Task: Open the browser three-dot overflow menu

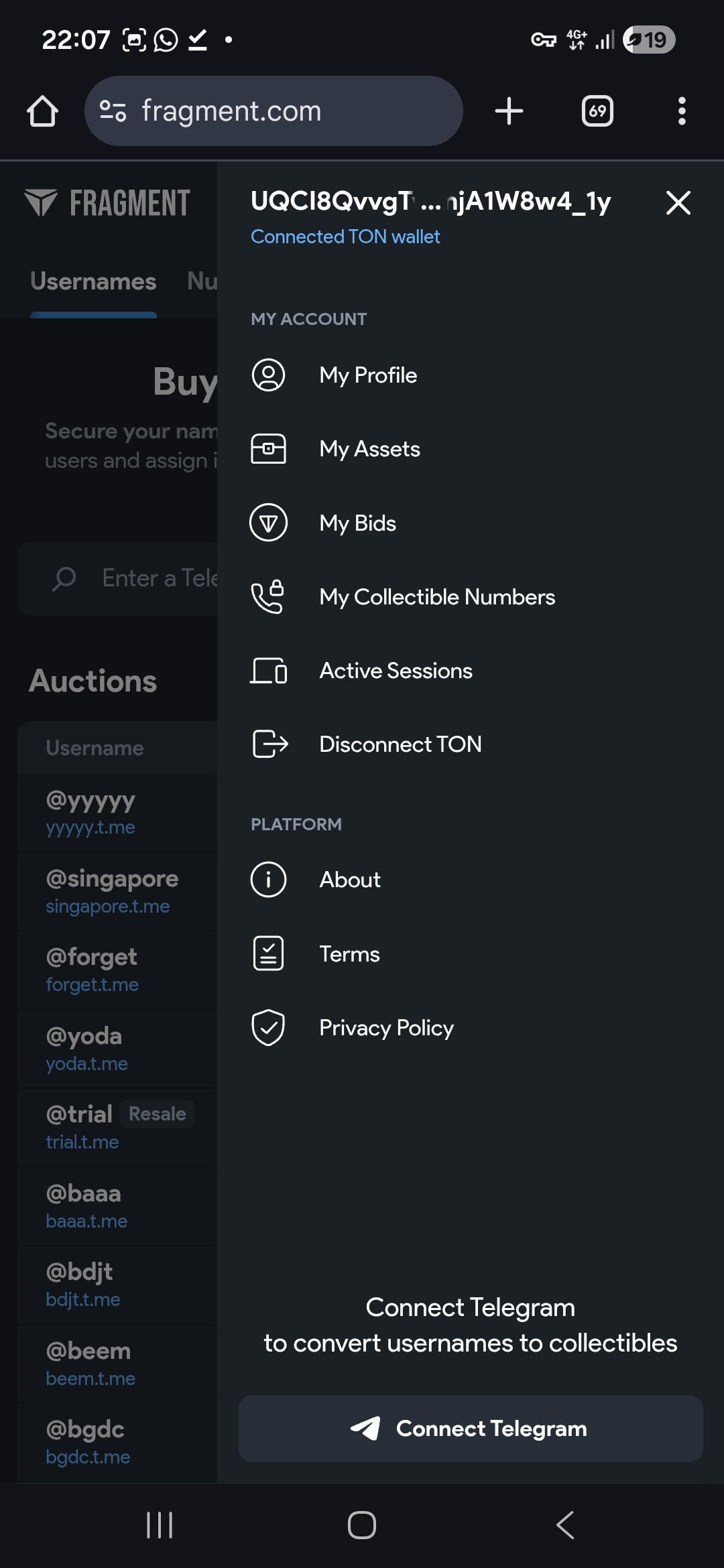Action: [x=682, y=111]
